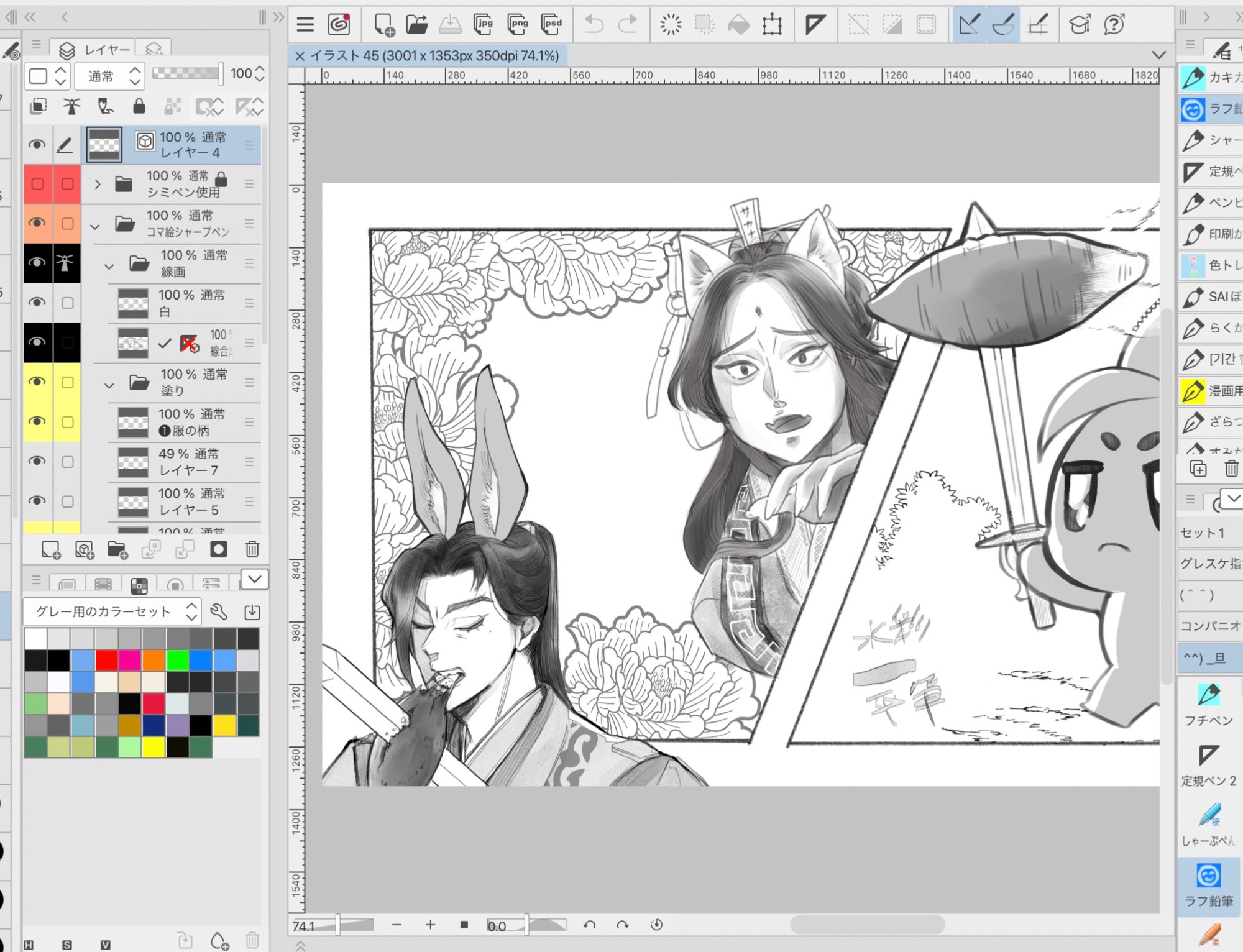Reset canvas rotation
The image size is (1243, 952).
656,925
